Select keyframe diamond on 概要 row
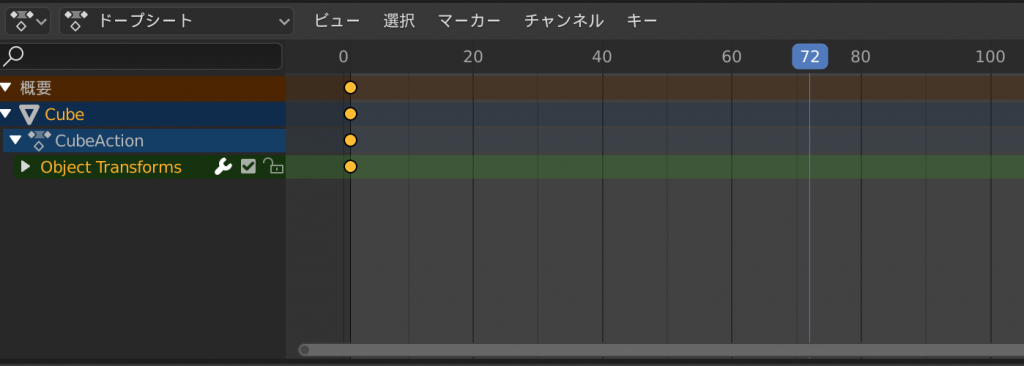 [x=350, y=88]
